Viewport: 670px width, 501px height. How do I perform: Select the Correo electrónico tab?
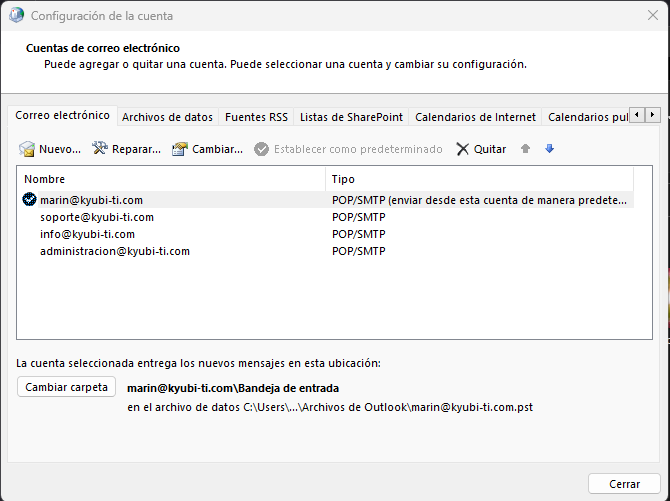click(x=62, y=115)
